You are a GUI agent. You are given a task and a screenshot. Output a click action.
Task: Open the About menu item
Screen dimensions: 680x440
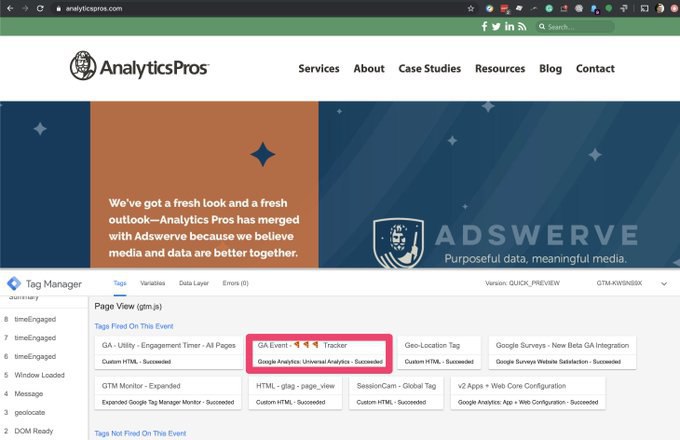(369, 68)
